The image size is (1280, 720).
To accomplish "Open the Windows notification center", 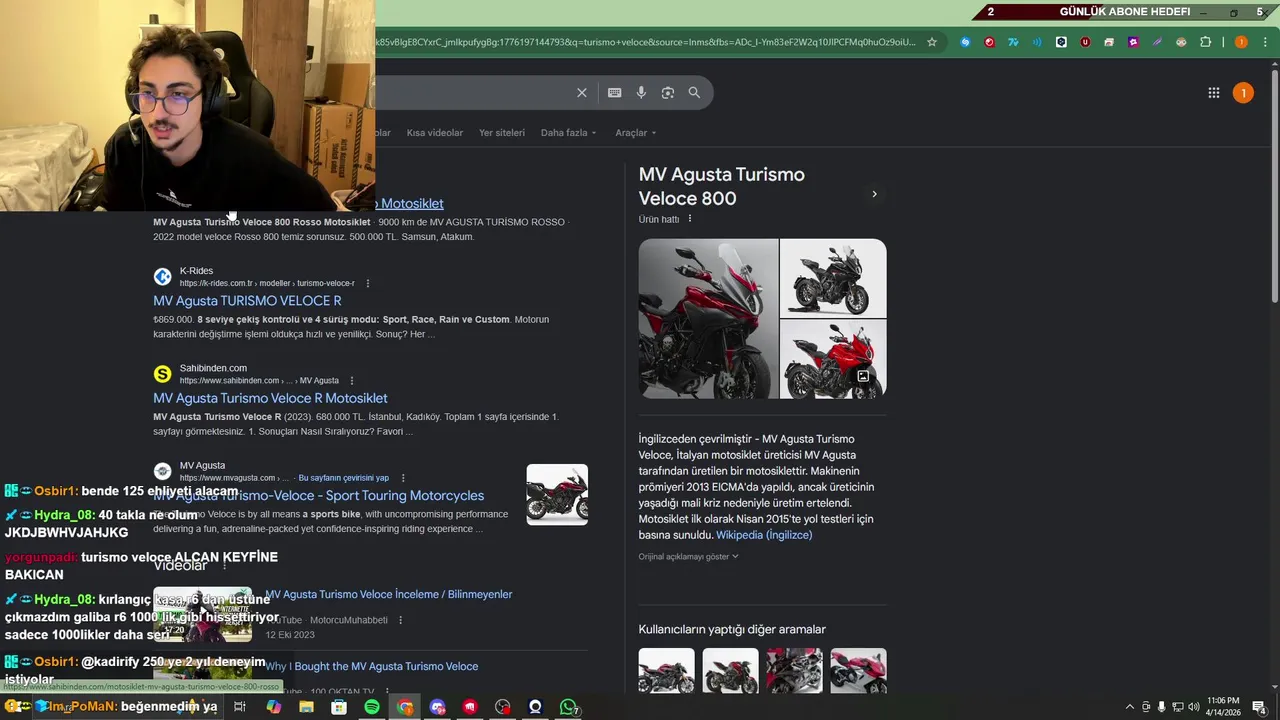I will [x=1260, y=707].
